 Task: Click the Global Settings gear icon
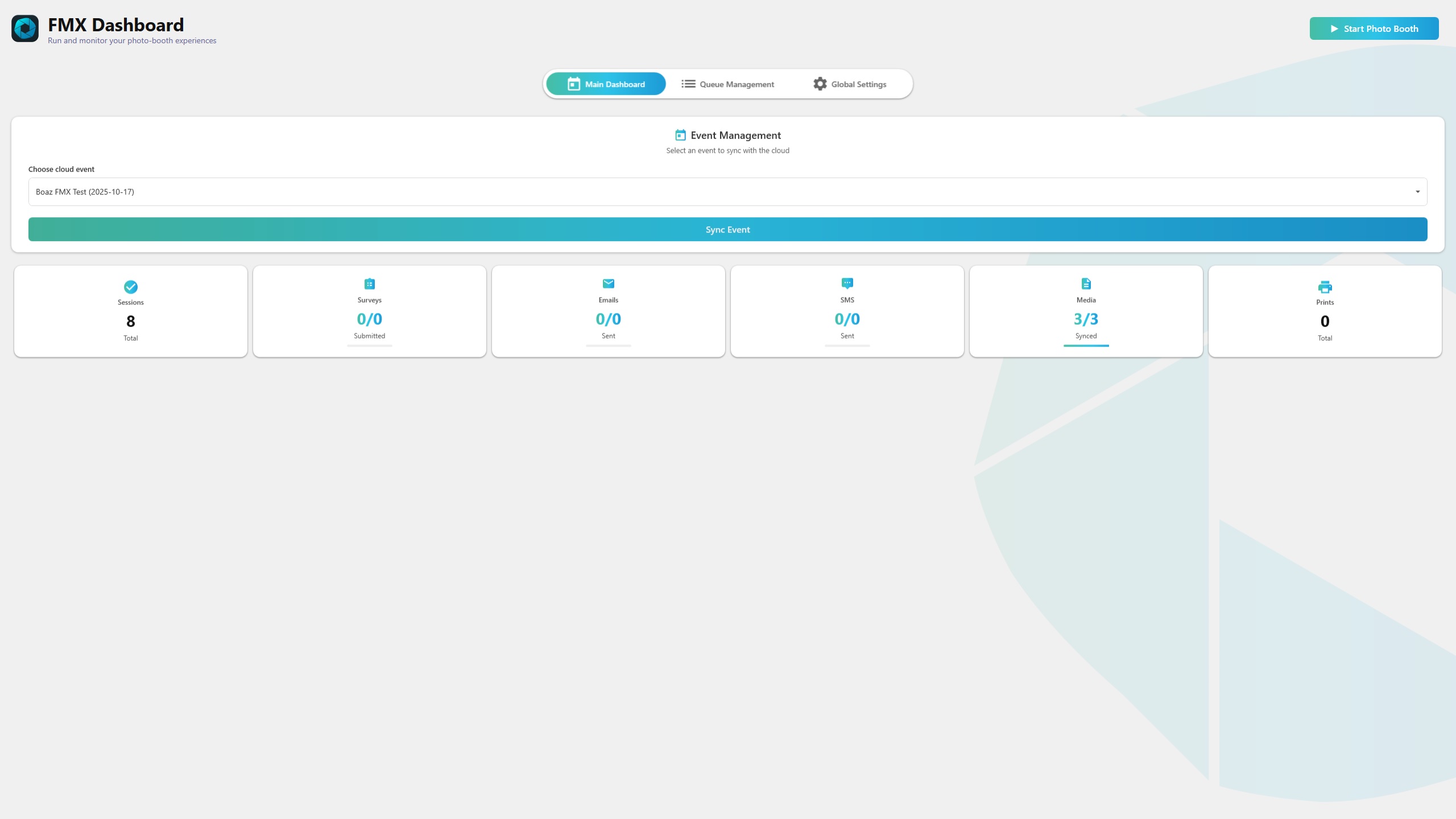tap(820, 84)
